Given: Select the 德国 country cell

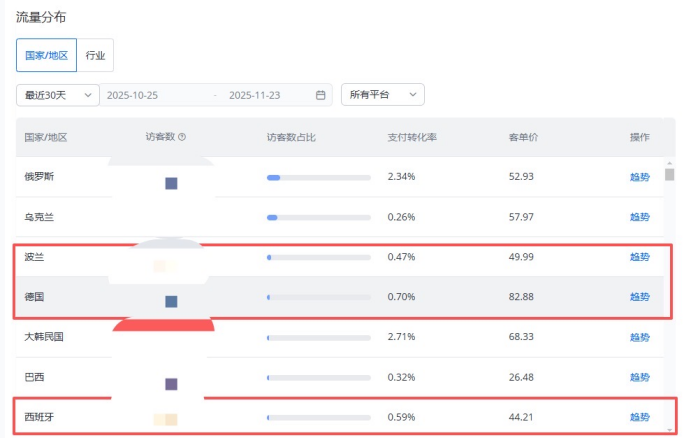Looking at the screenshot, I should tap(34, 297).
